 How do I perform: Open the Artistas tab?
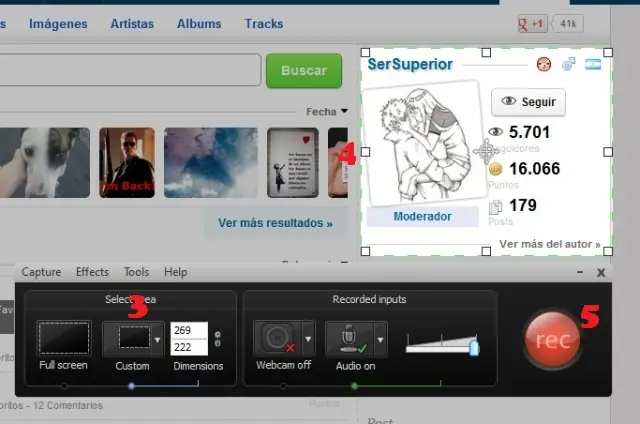coord(132,24)
